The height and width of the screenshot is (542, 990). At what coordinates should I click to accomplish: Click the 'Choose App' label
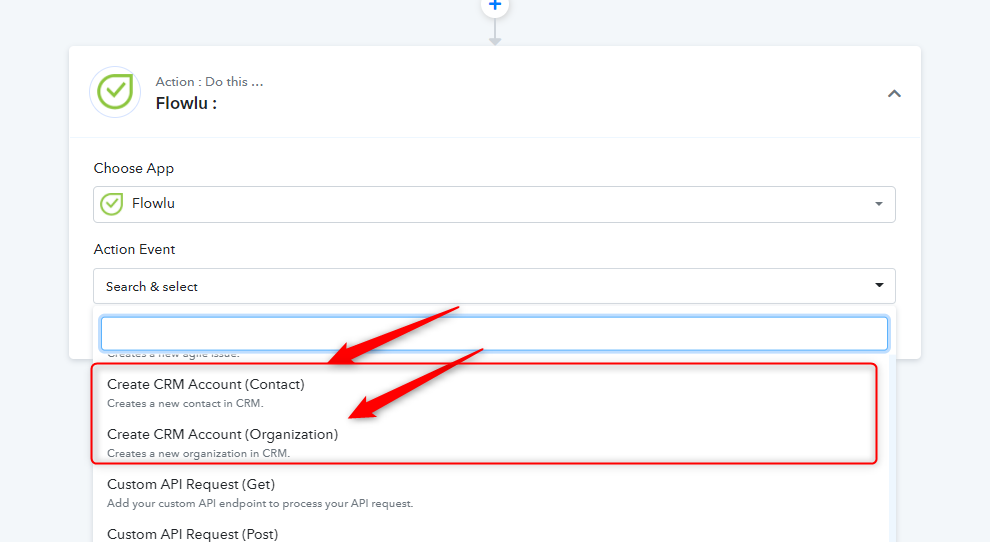click(x=134, y=168)
